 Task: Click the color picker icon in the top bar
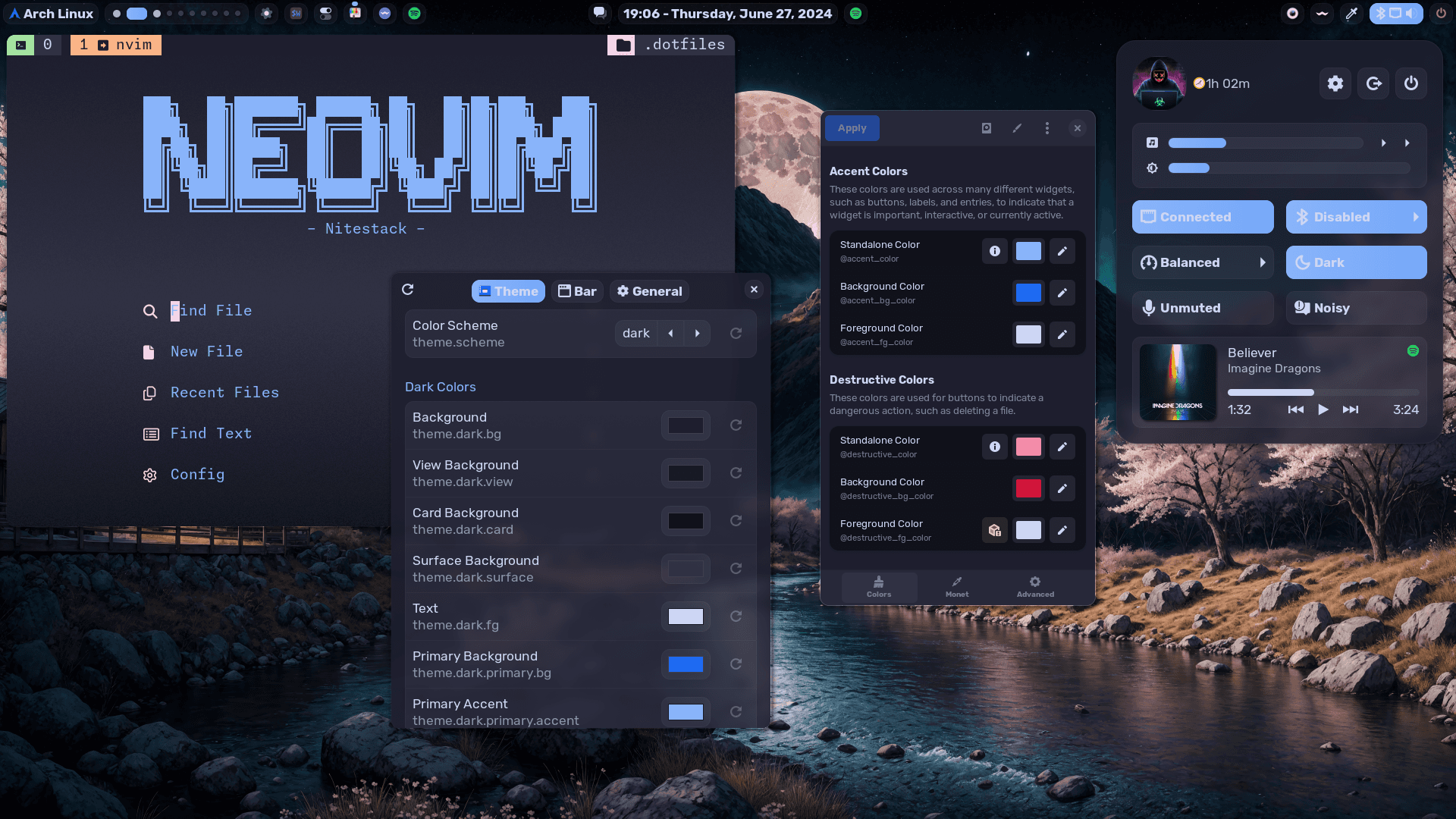[1351, 14]
